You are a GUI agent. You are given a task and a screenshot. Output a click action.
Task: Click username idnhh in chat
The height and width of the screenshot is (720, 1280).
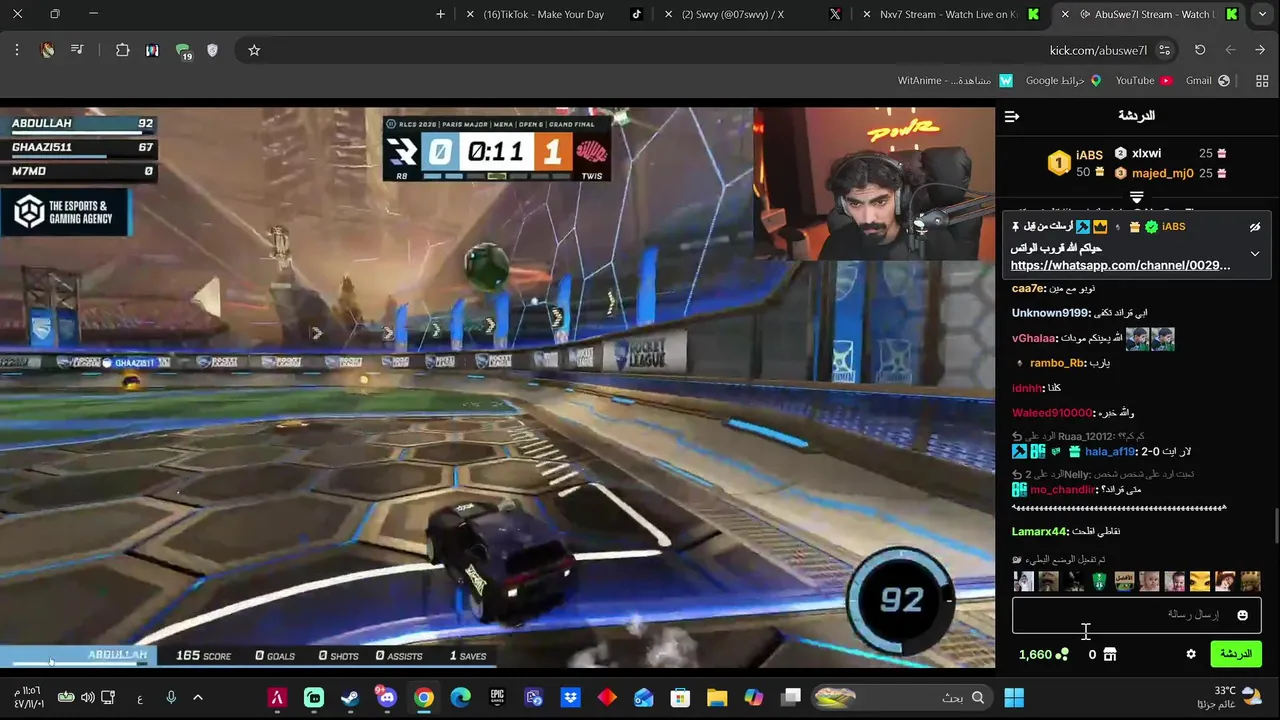click(1025, 388)
